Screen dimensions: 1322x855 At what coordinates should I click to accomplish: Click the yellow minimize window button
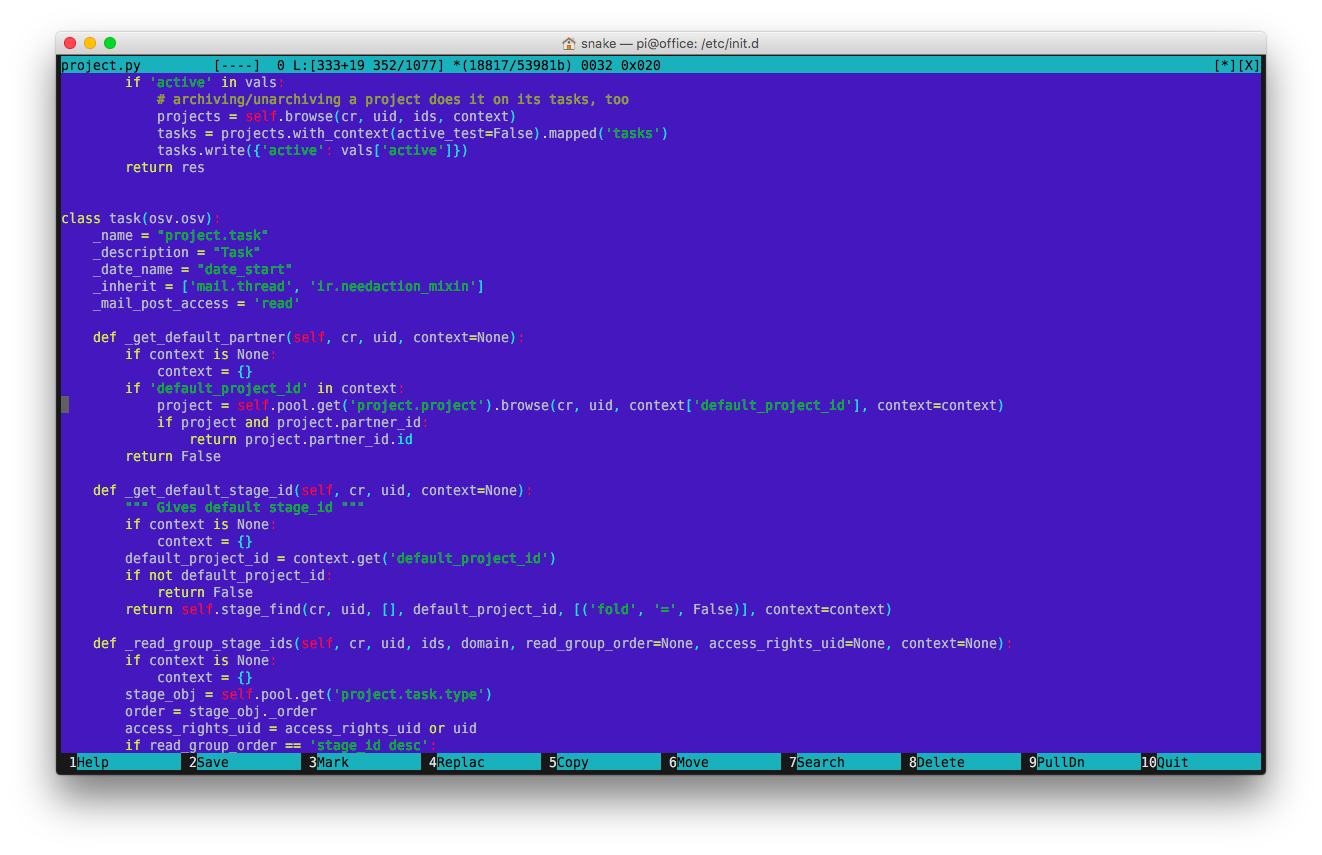[90, 43]
